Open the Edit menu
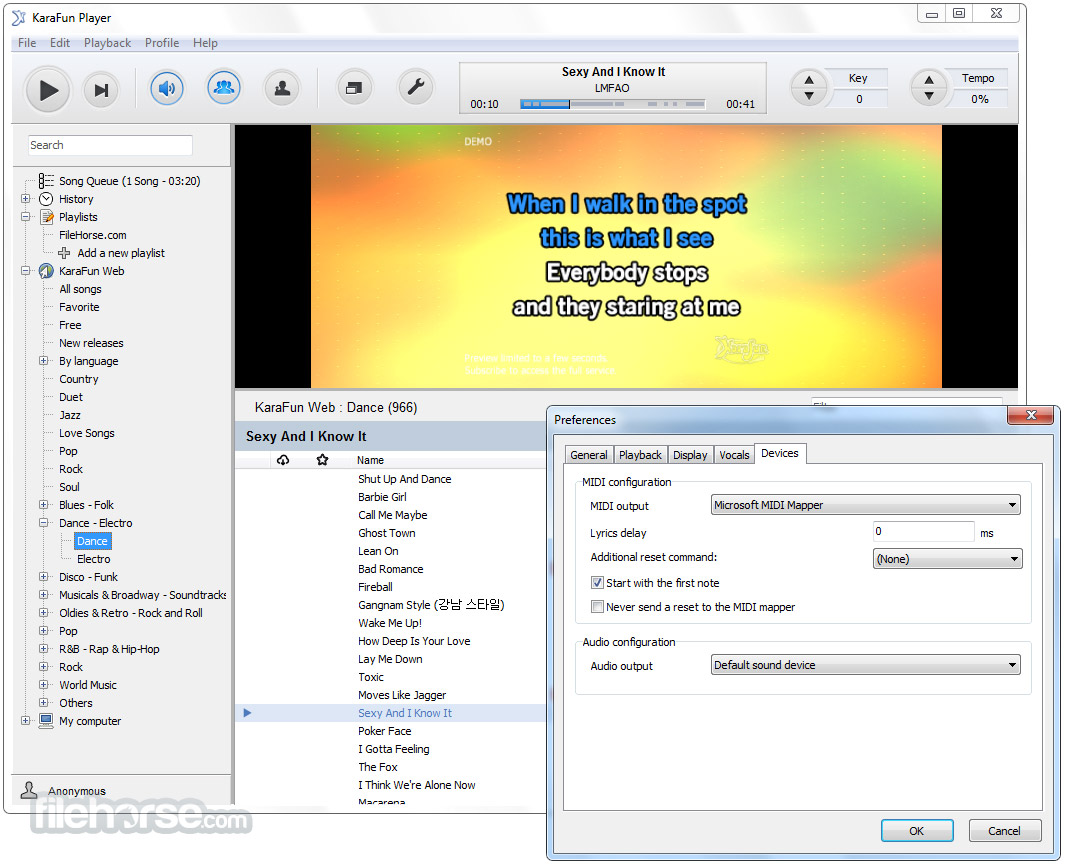Viewport: 1065px width, 864px height. pyautogui.click(x=60, y=43)
